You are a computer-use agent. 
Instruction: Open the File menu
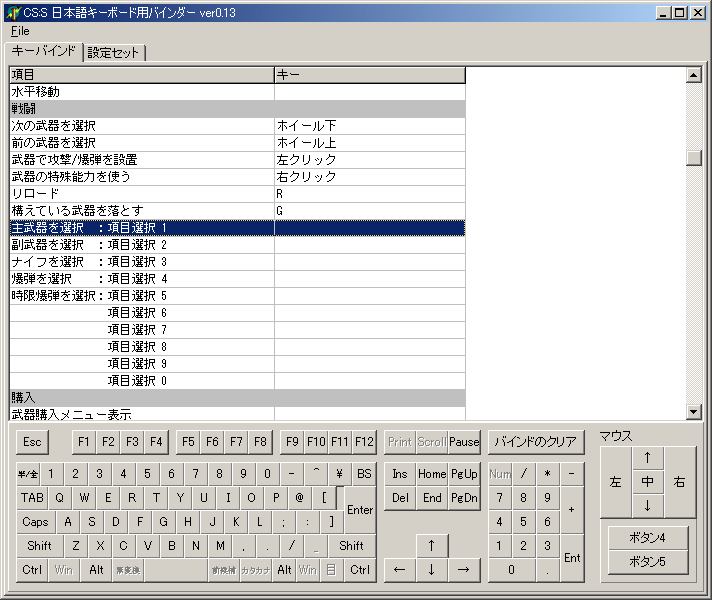pos(20,30)
